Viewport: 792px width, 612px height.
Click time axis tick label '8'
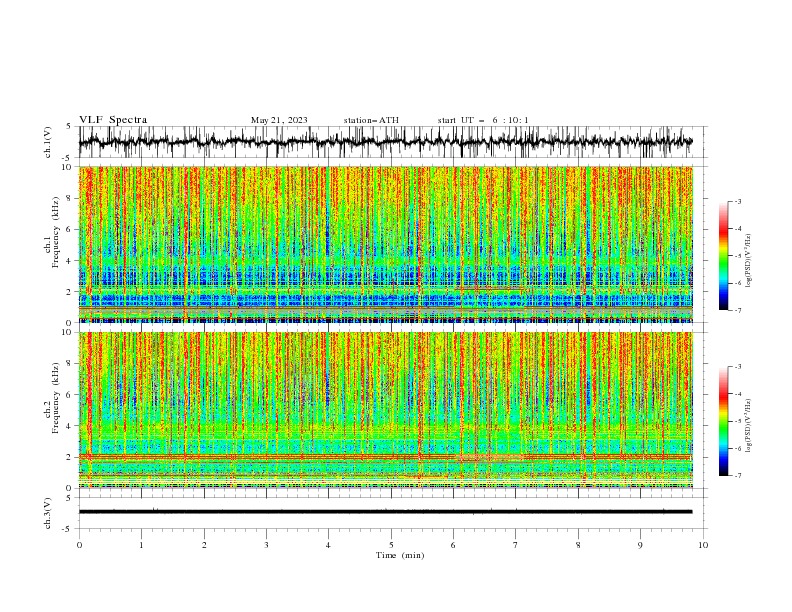578,545
